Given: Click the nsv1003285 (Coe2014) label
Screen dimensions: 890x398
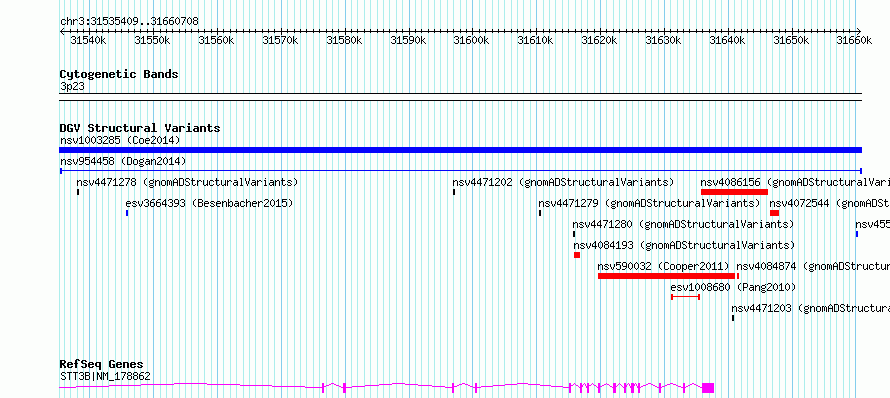Looking at the screenshot, I should tap(120, 140).
